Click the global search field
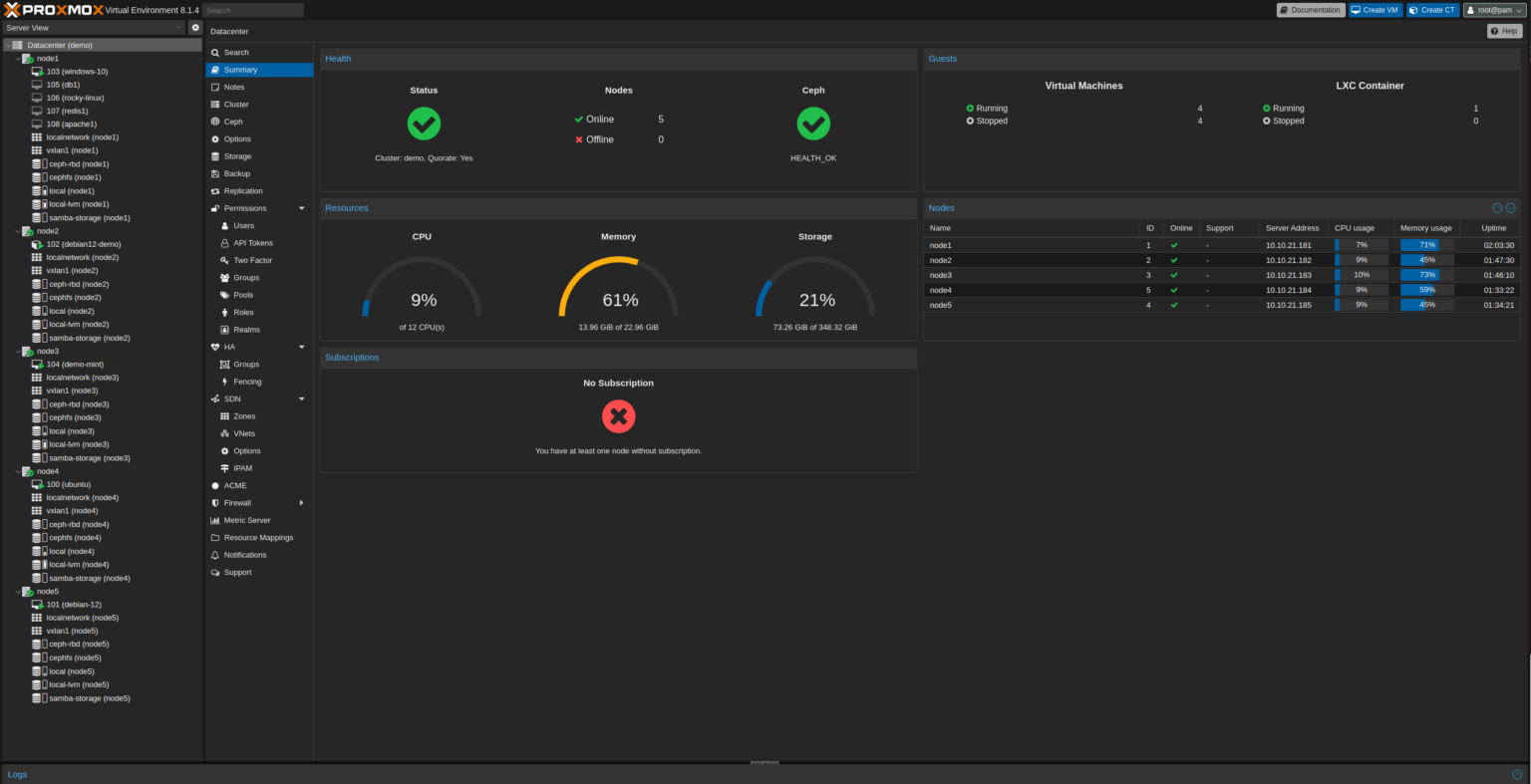 253,10
